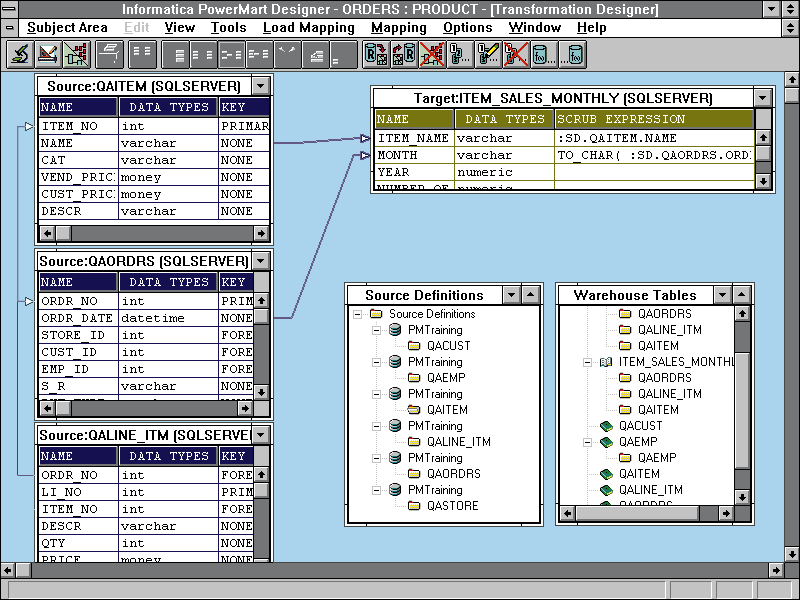Click the Warehouse Tables panel up arrow button

[x=741, y=294]
